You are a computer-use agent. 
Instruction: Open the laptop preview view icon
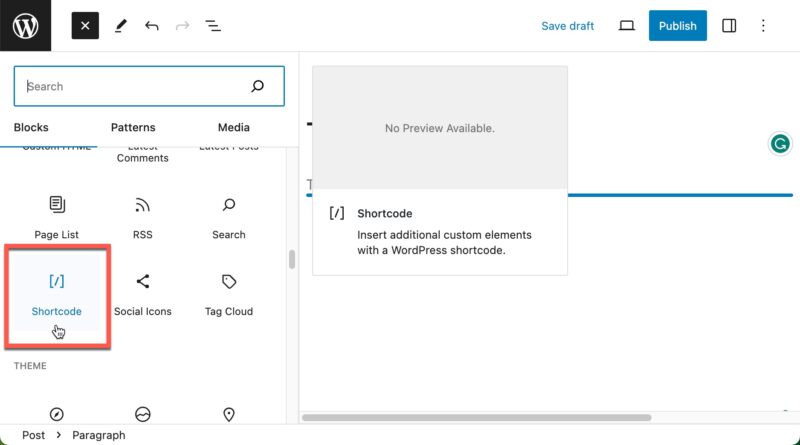point(627,26)
